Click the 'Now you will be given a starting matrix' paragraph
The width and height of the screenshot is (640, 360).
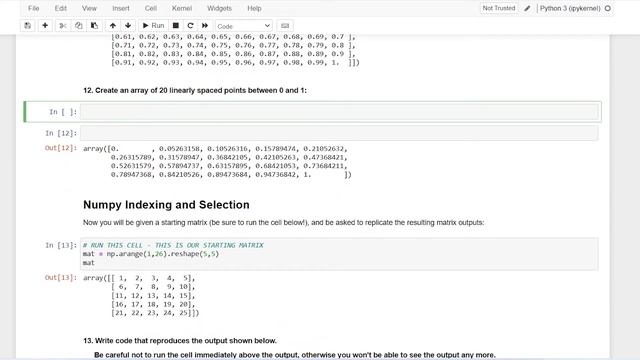click(283, 222)
